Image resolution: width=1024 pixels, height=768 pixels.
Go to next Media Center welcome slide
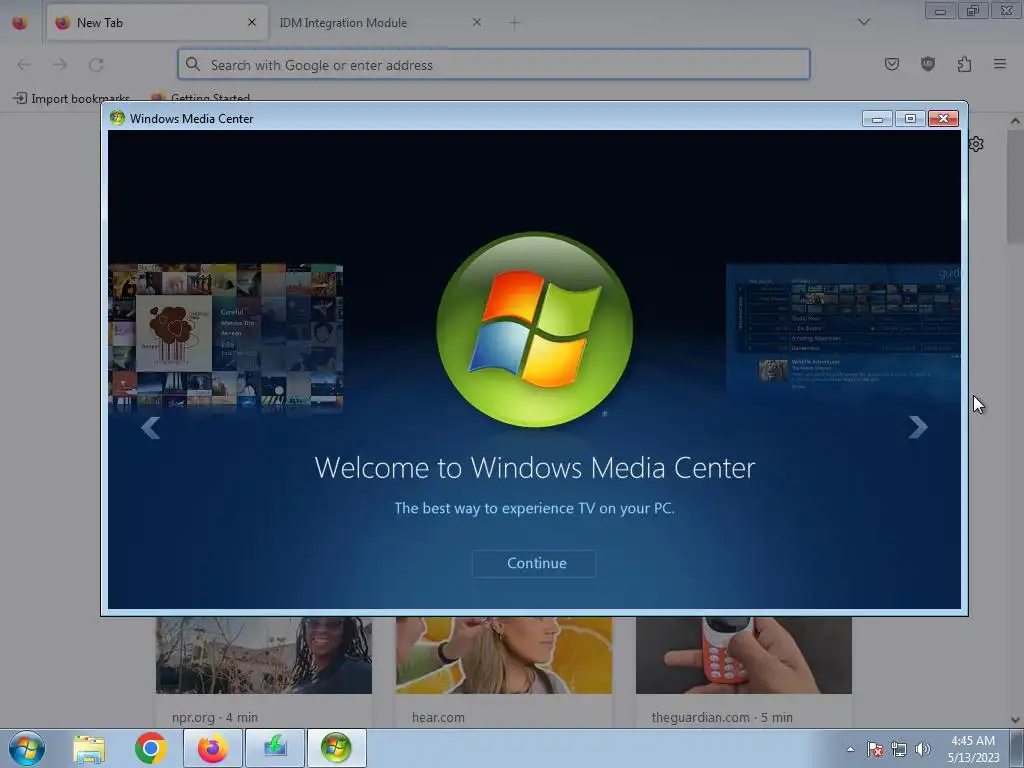pyautogui.click(x=918, y=427)
